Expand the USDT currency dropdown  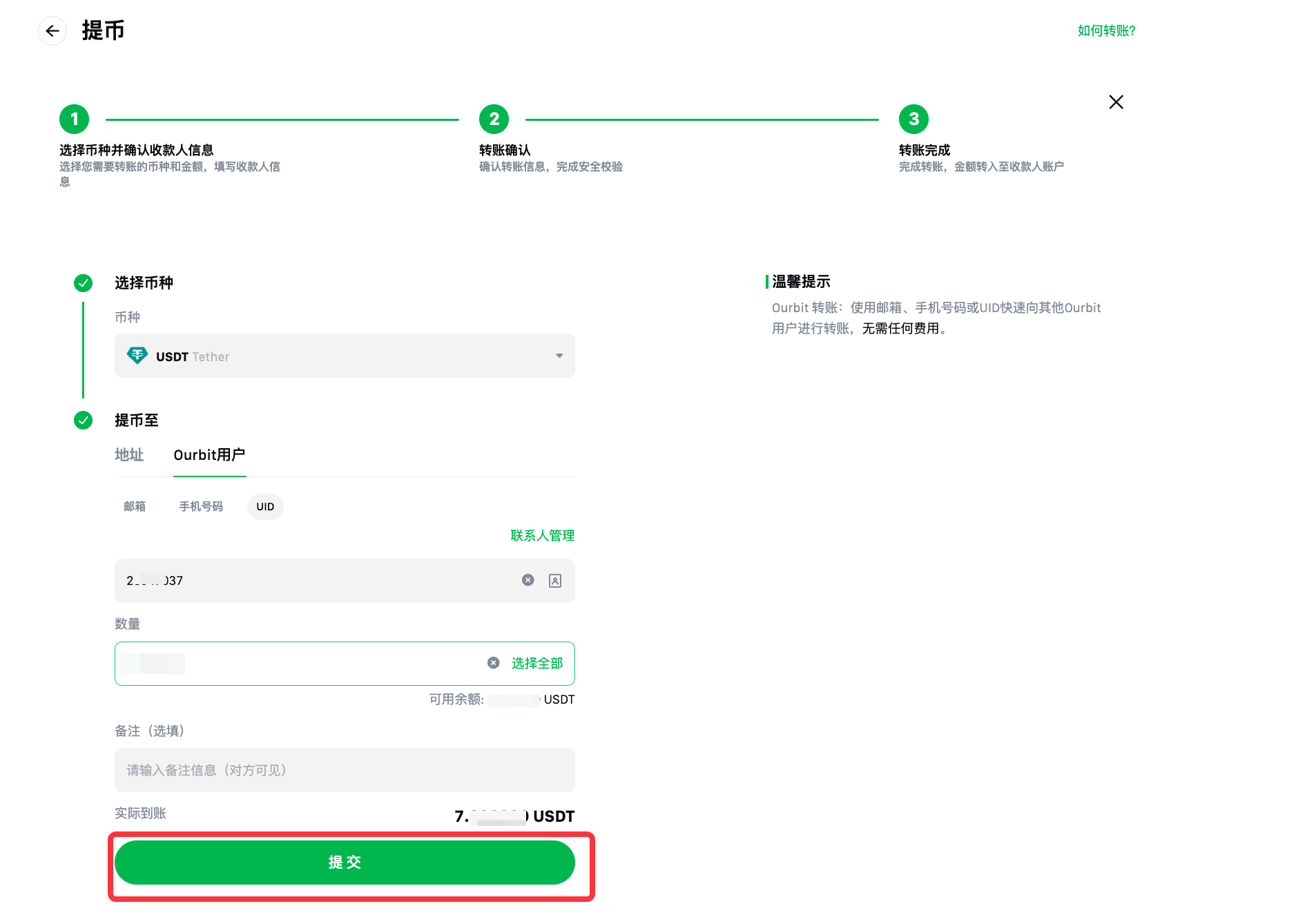tap(559, 356)
